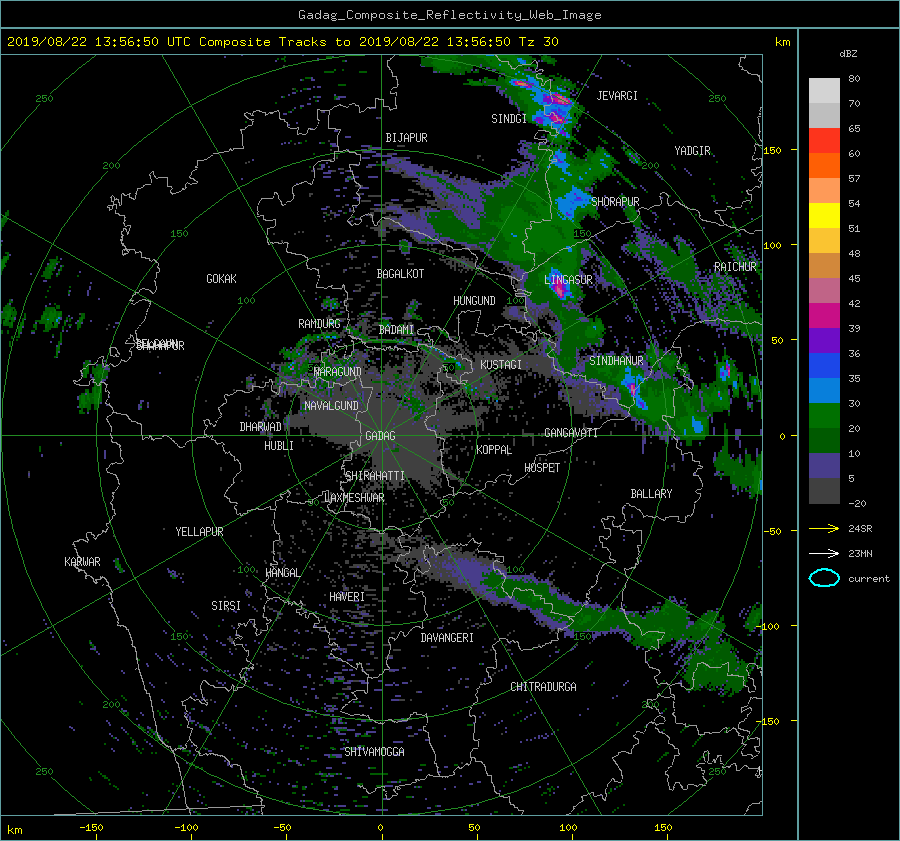Click the white 23MN arrow legend icon
Image resolution: width=900 pixels, height=841 pixels.
824,553
